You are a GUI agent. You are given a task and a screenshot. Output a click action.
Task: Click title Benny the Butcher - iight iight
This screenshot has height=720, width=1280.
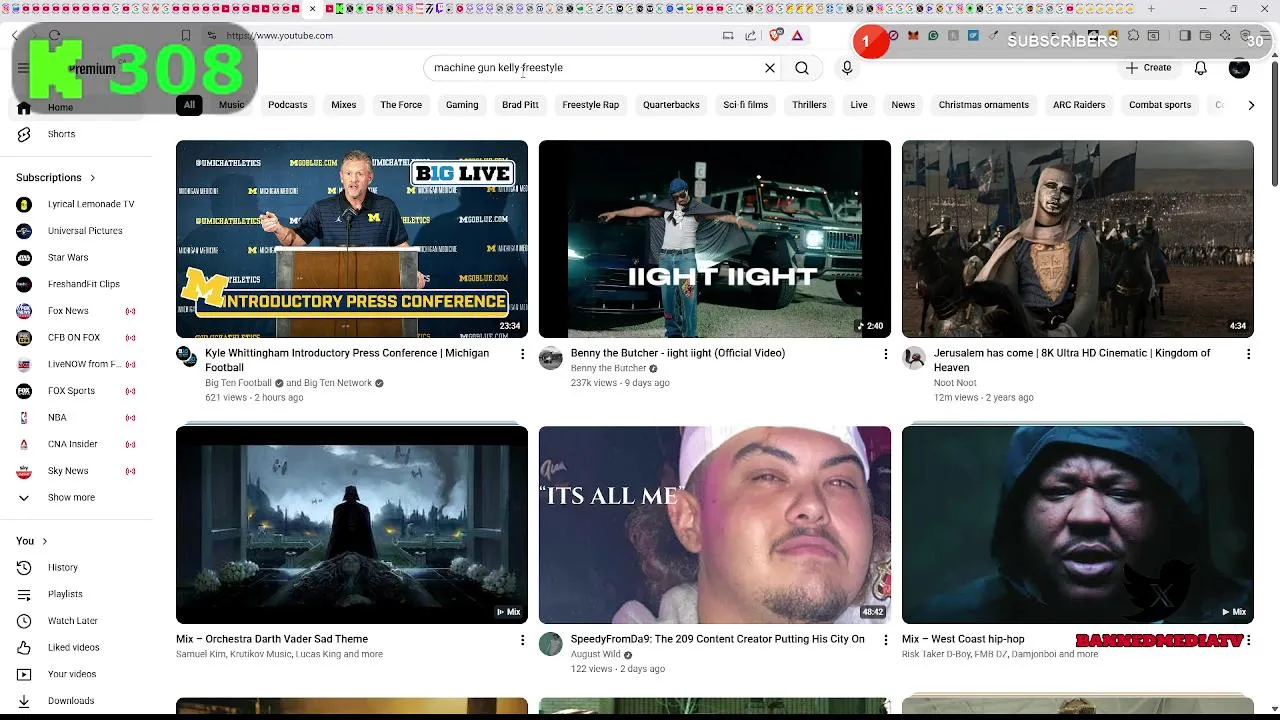(678, 353)
